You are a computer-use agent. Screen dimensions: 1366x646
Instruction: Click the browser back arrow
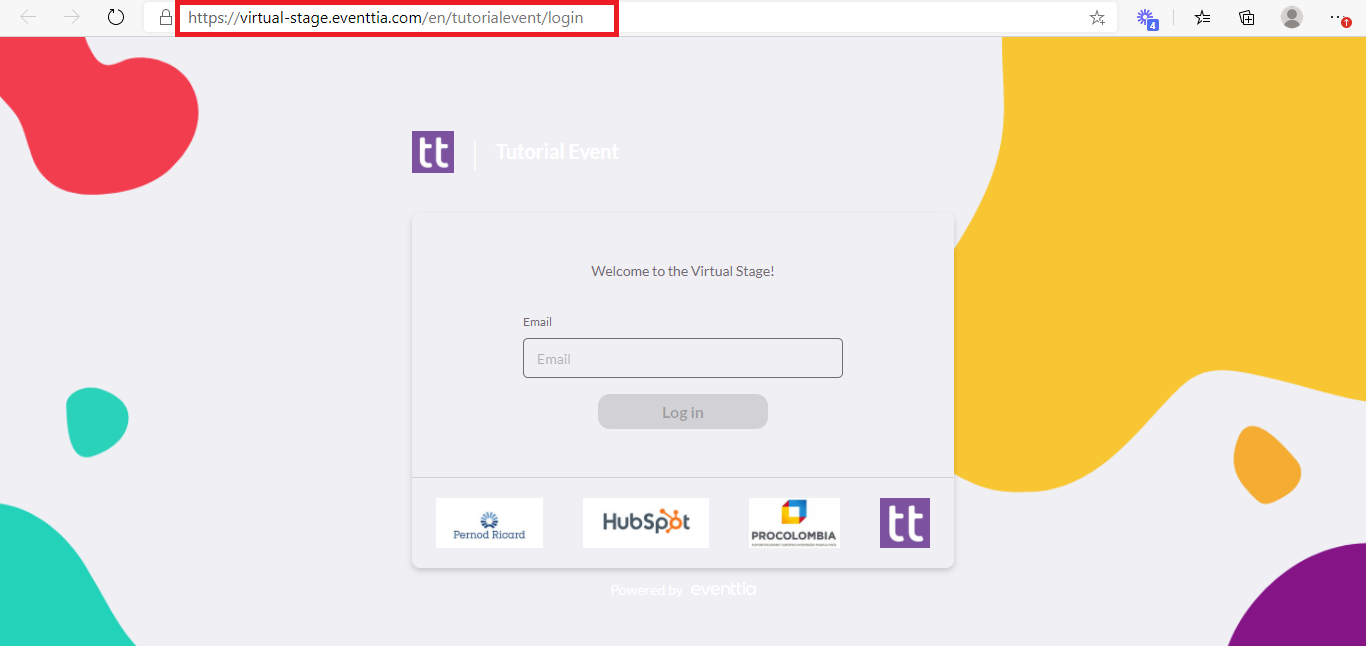[x=28, y=17]
